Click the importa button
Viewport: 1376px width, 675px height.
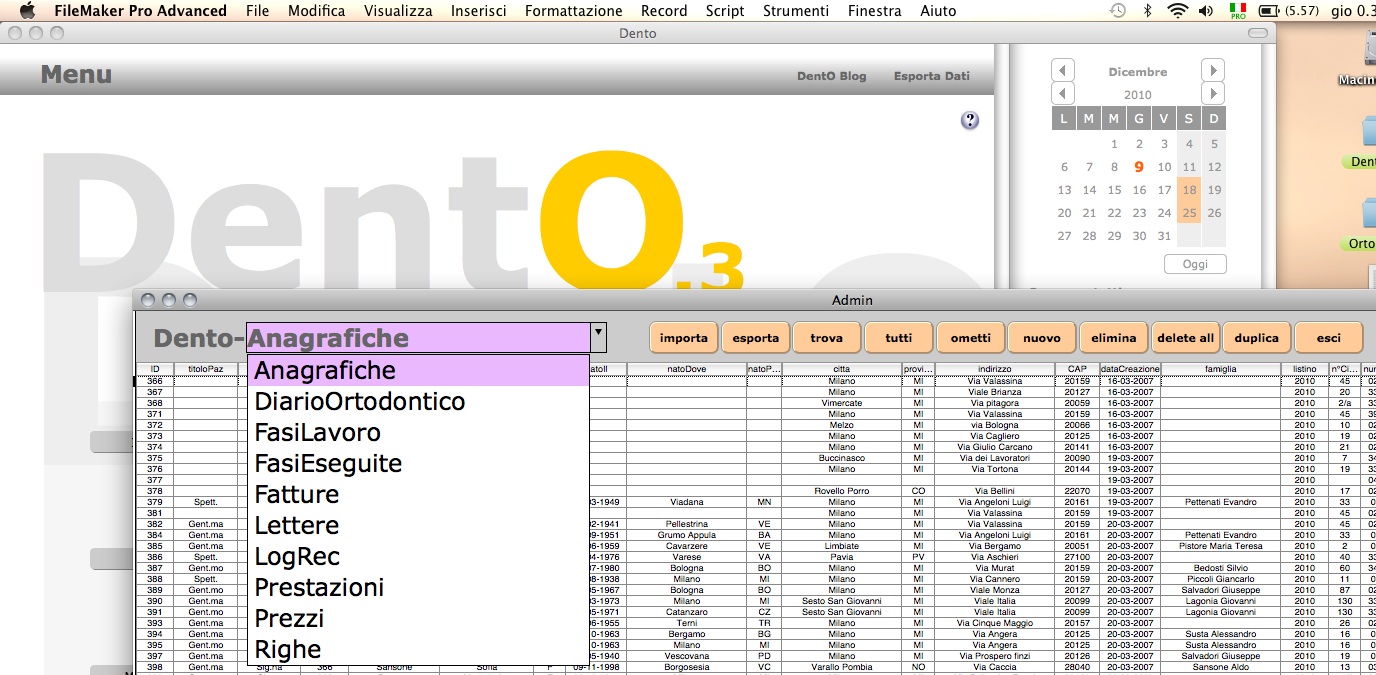(683, 338)
